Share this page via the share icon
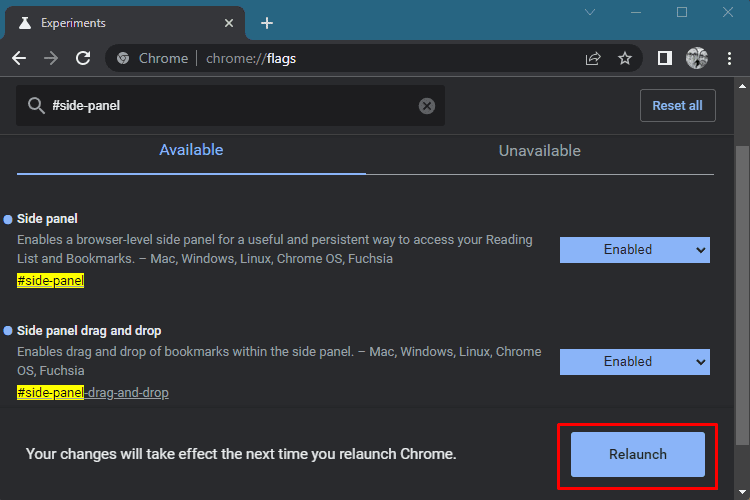The image size is (750, 500). pyautogui.click(x=593, y=58)
